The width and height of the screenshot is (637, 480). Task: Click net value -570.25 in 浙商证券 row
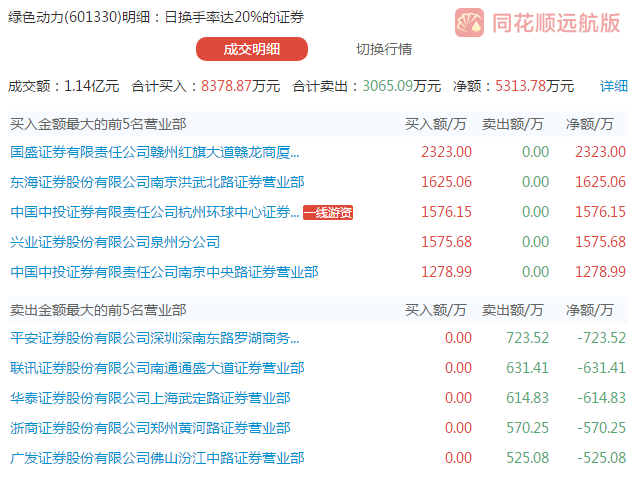pyautogui.click(x=602, y=428)
